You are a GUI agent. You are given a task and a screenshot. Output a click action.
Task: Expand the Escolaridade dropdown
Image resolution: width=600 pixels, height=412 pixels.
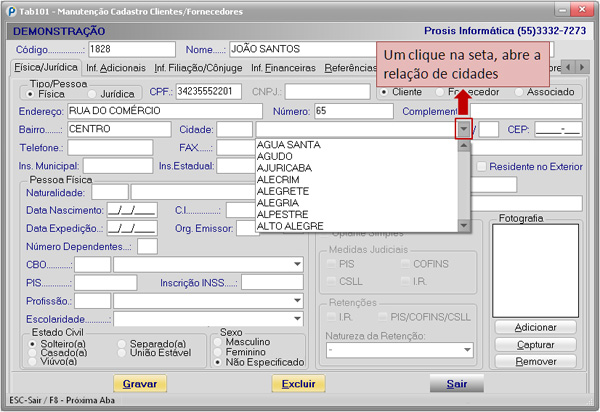click(x=297, y=318)
